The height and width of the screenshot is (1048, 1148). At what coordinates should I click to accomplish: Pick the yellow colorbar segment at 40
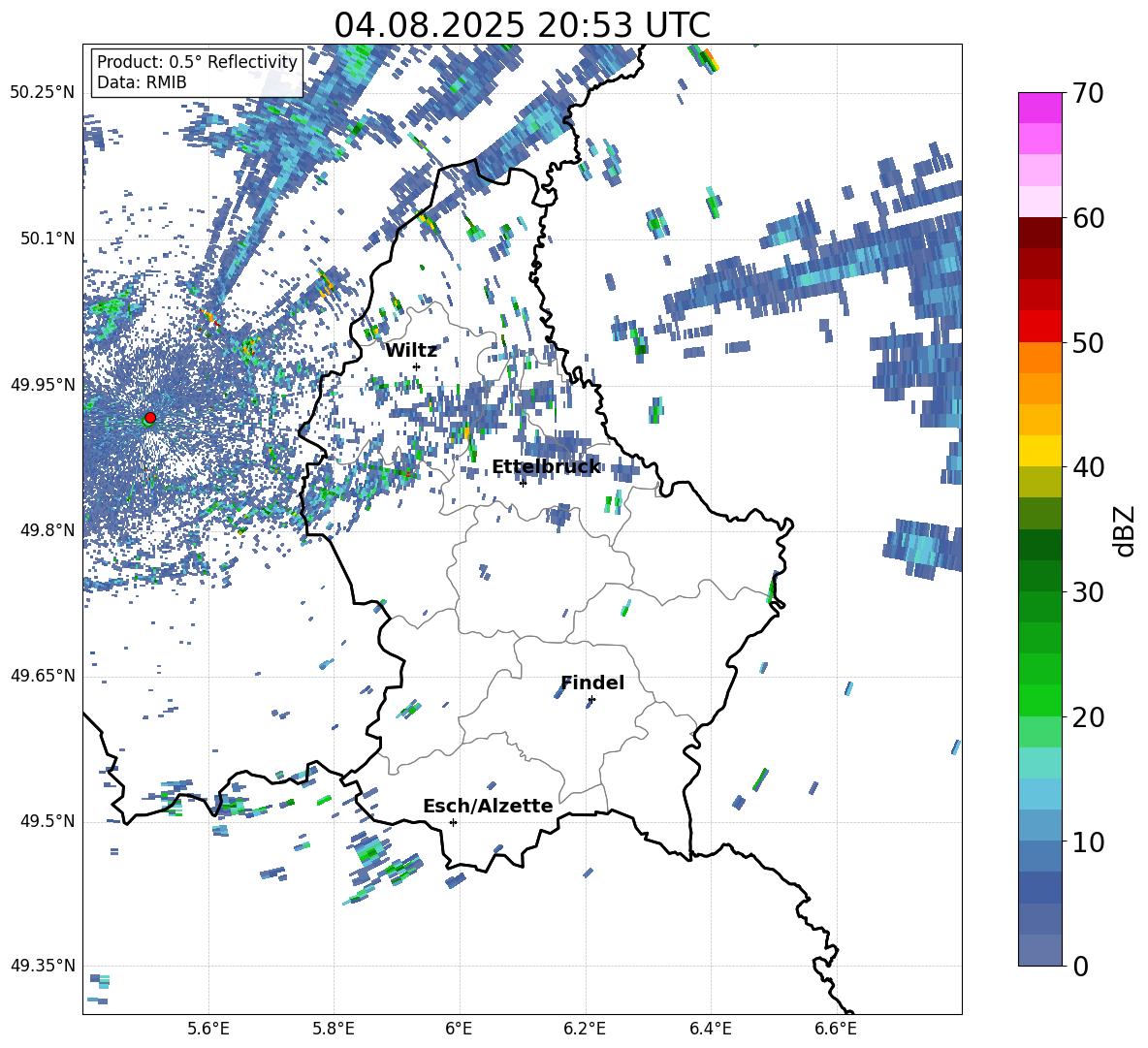[x=1039, y=452]
